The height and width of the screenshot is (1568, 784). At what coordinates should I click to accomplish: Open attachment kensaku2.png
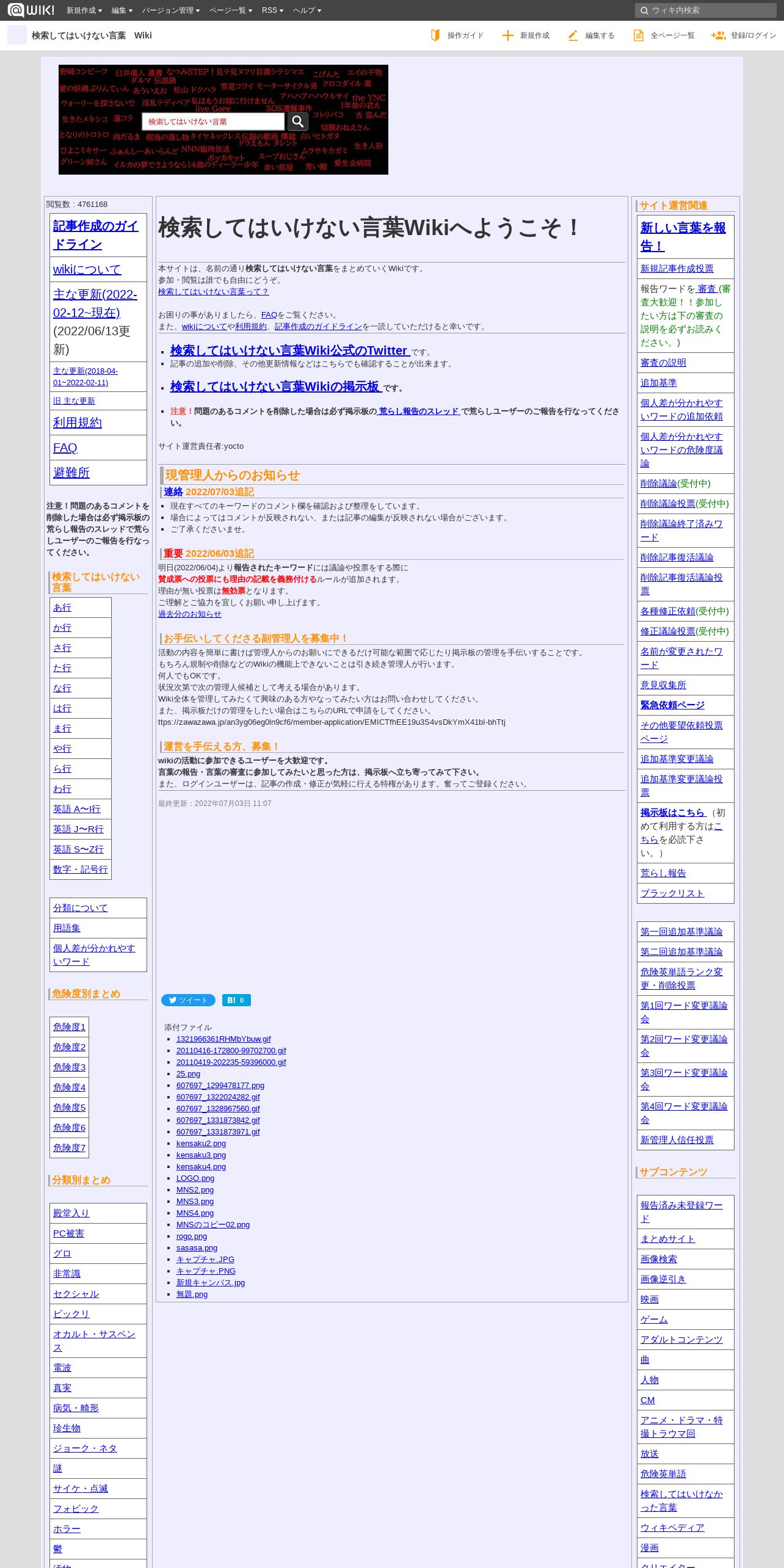[201, 1144]
